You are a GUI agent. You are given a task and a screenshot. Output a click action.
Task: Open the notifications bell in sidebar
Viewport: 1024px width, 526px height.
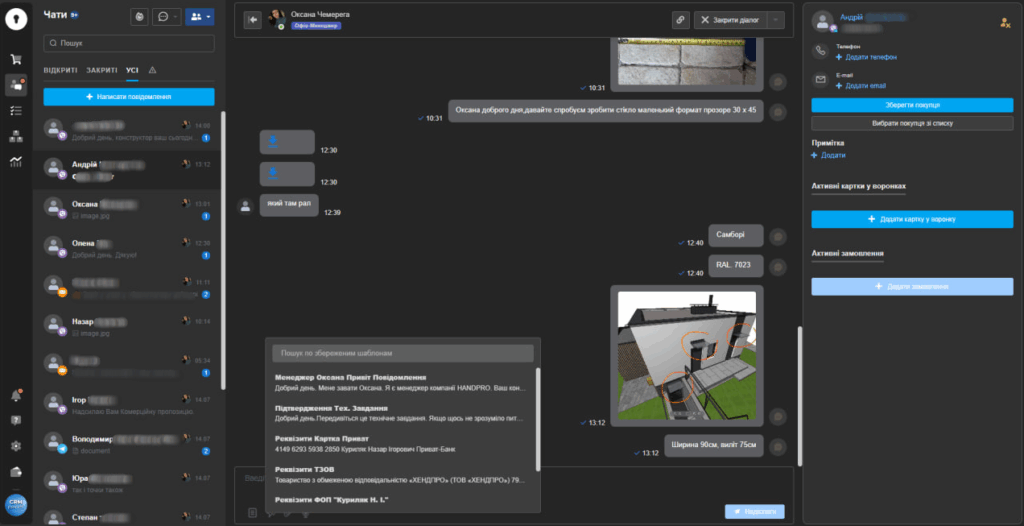pyautogui.click(x=16, y=396)
